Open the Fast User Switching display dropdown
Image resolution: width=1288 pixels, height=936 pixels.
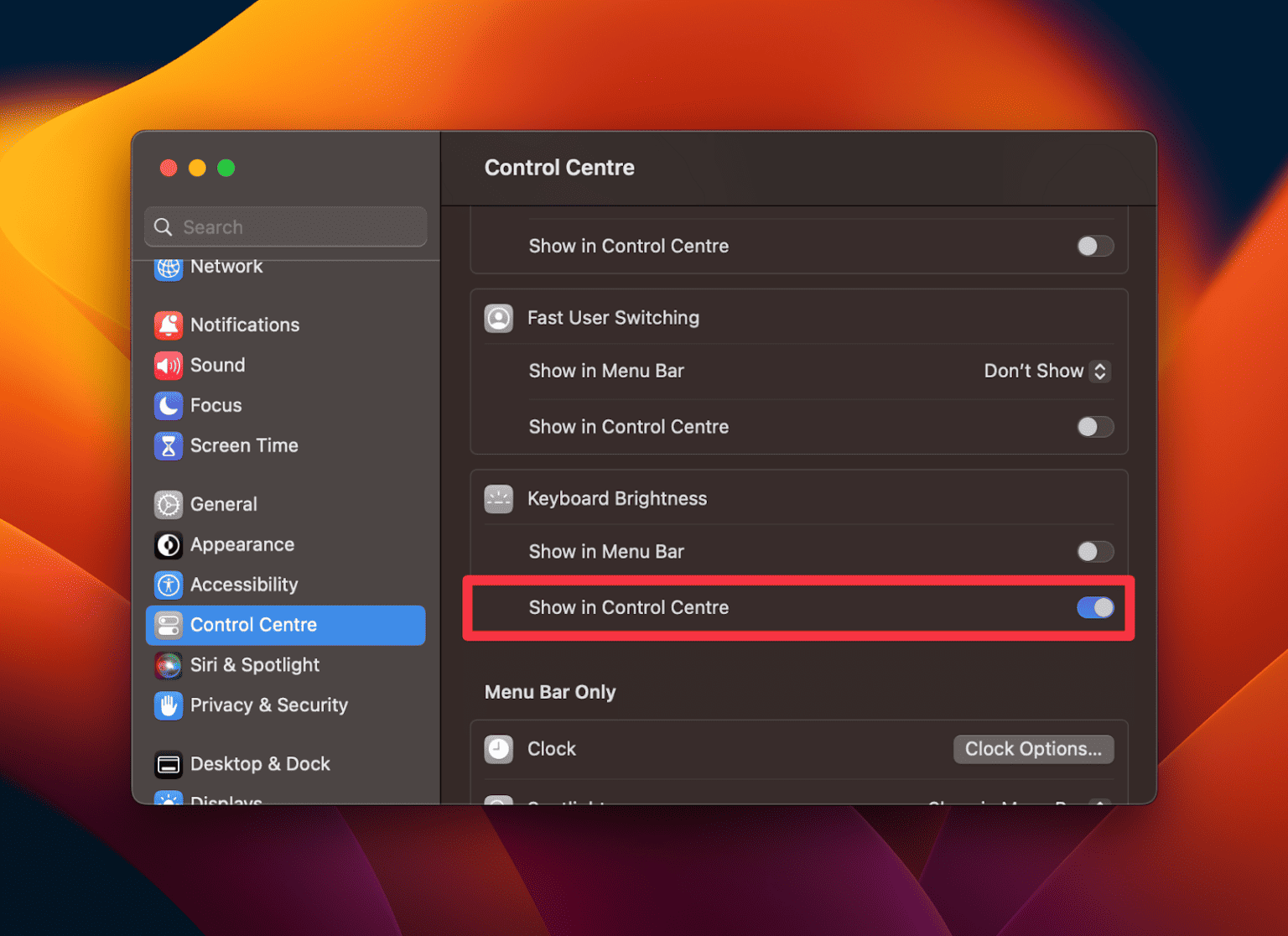1046,371
